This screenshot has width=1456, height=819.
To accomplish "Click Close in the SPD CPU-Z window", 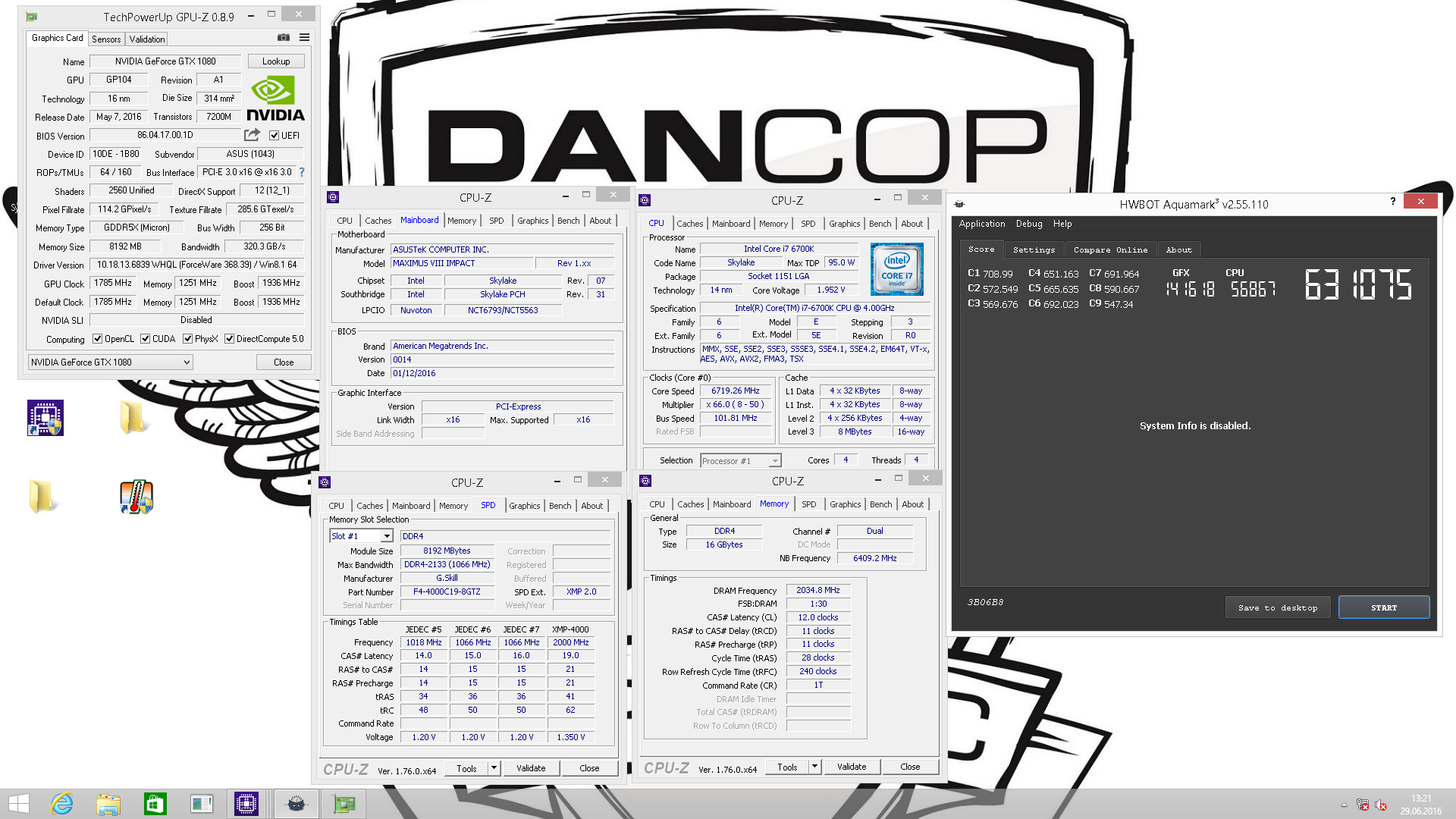I will point(589,768).
